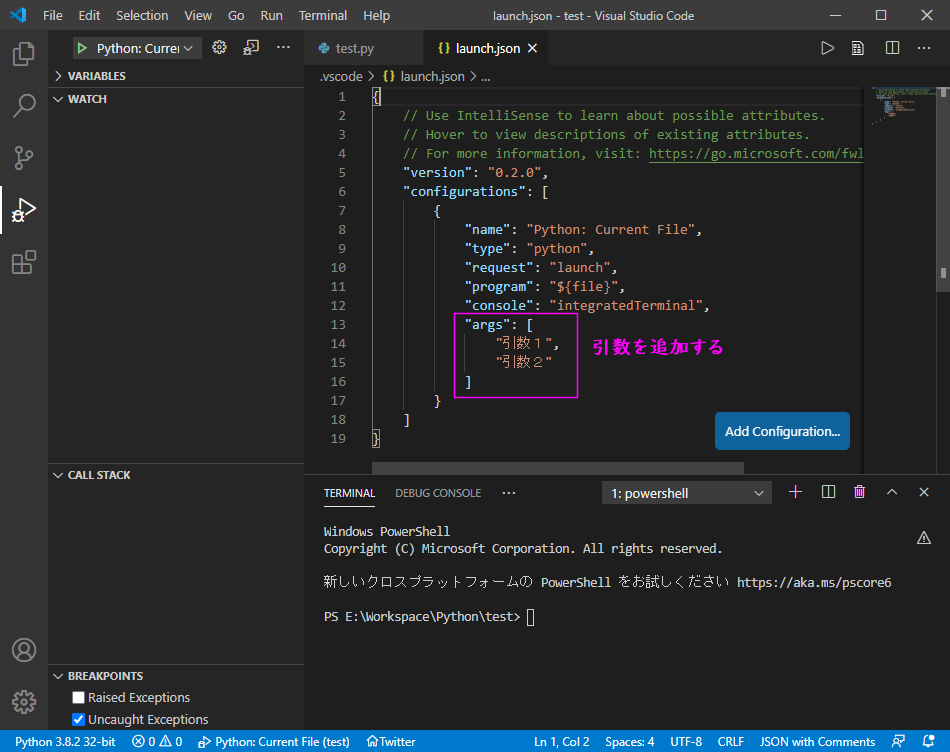
Task: Open the feedback icon in status bar
Action: pos(898,741)
